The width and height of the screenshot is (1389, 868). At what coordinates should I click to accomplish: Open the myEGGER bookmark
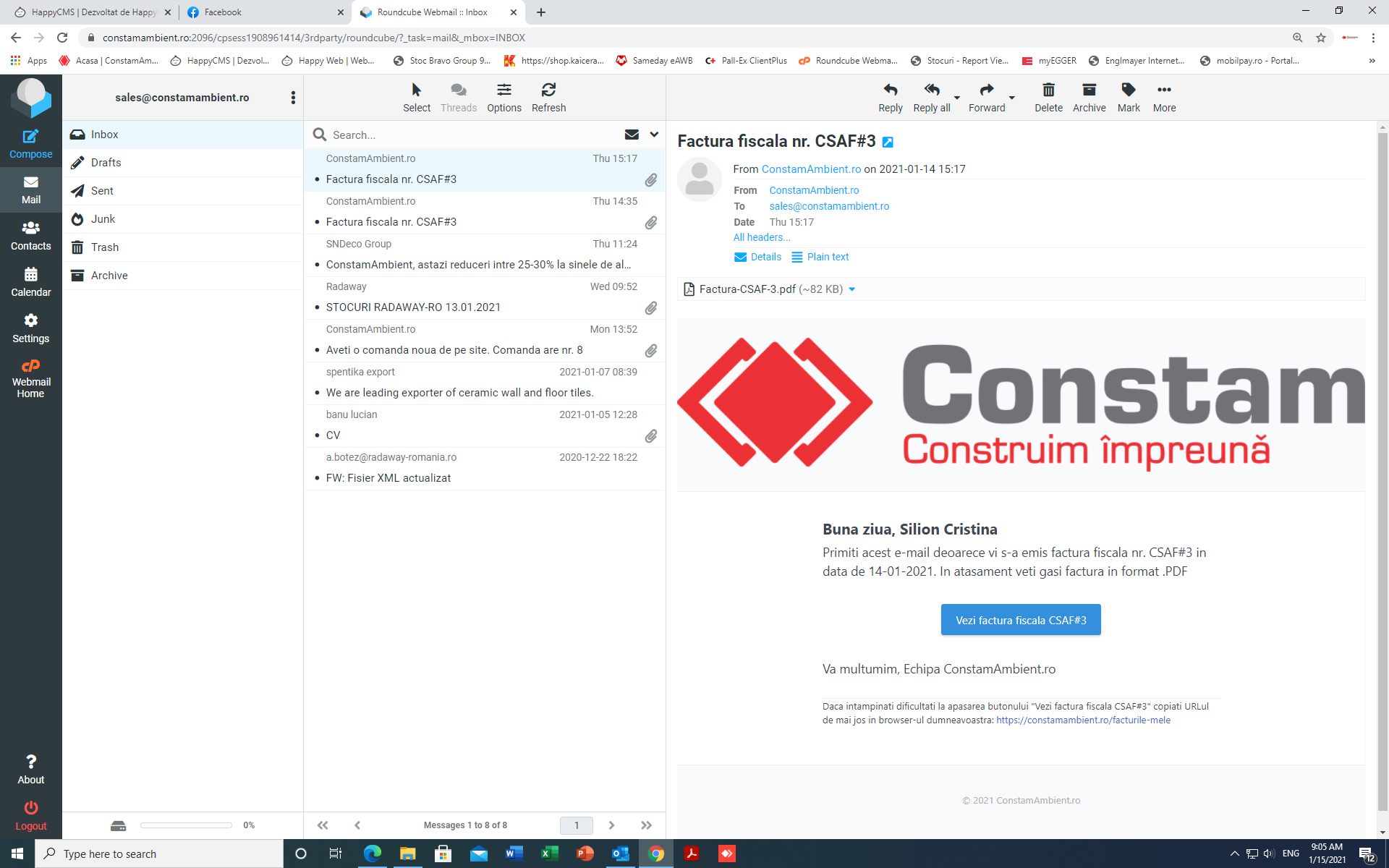point(1049,61)
